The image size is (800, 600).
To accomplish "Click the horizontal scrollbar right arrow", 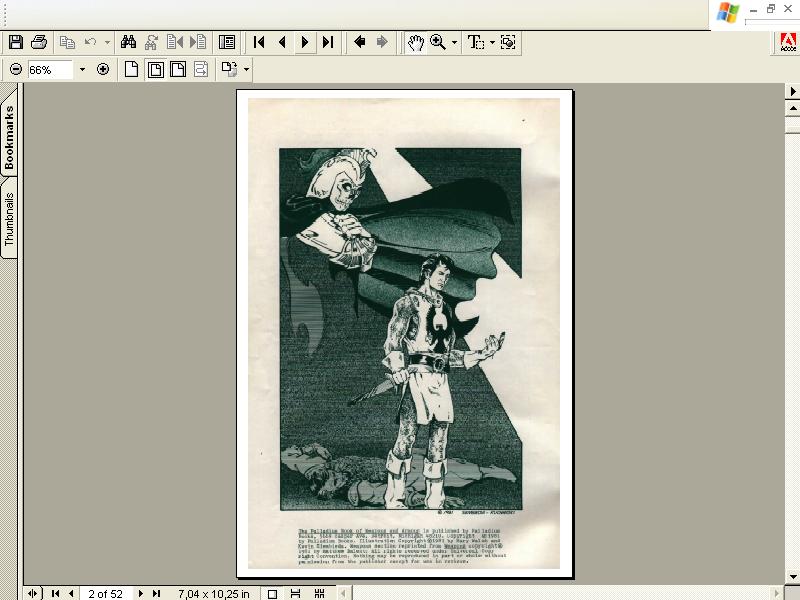I will point(777,593).
